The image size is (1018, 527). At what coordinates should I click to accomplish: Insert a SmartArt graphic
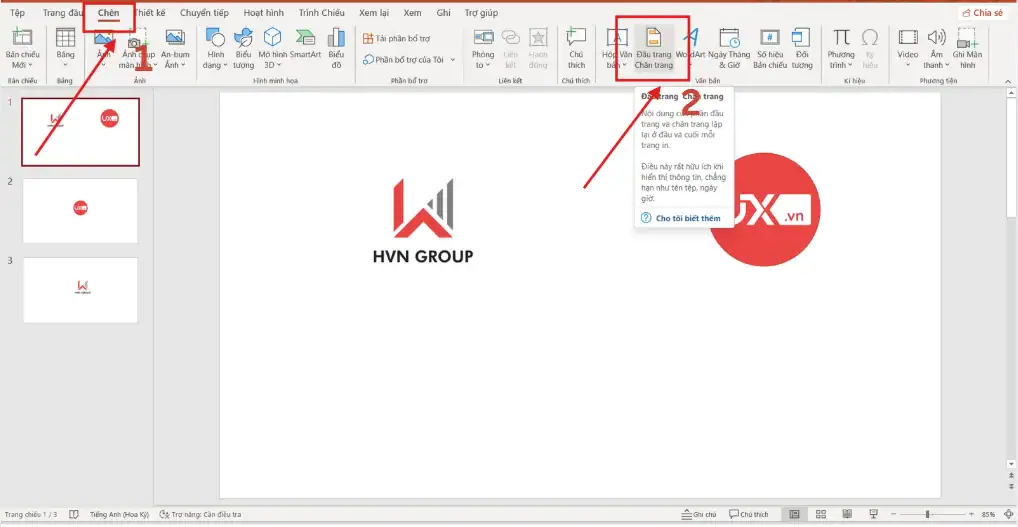[305, 44]
